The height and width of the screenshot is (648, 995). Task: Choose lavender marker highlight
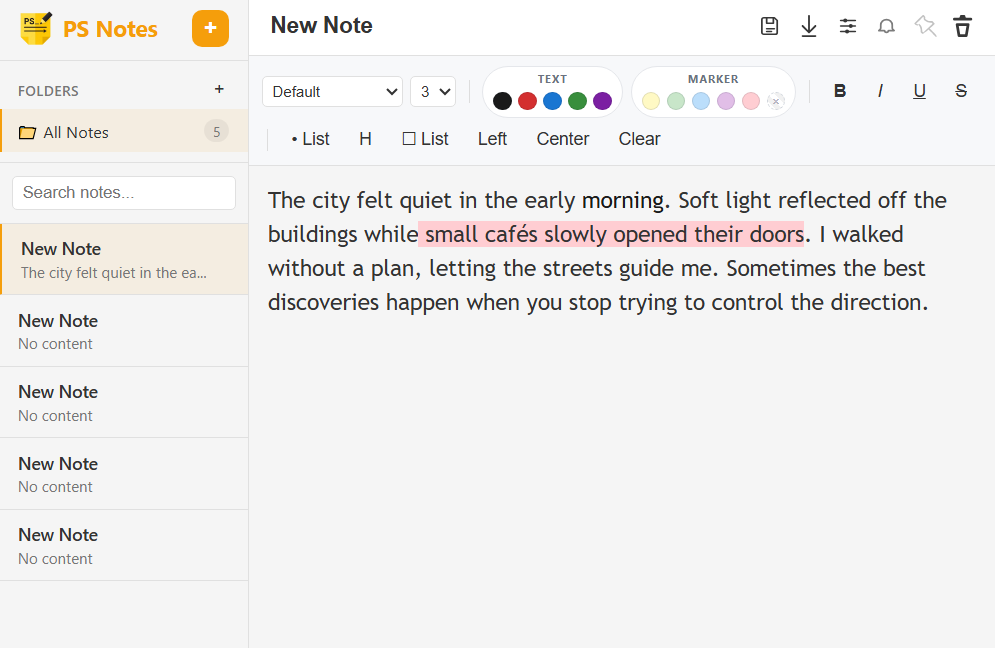click(726, 101)
